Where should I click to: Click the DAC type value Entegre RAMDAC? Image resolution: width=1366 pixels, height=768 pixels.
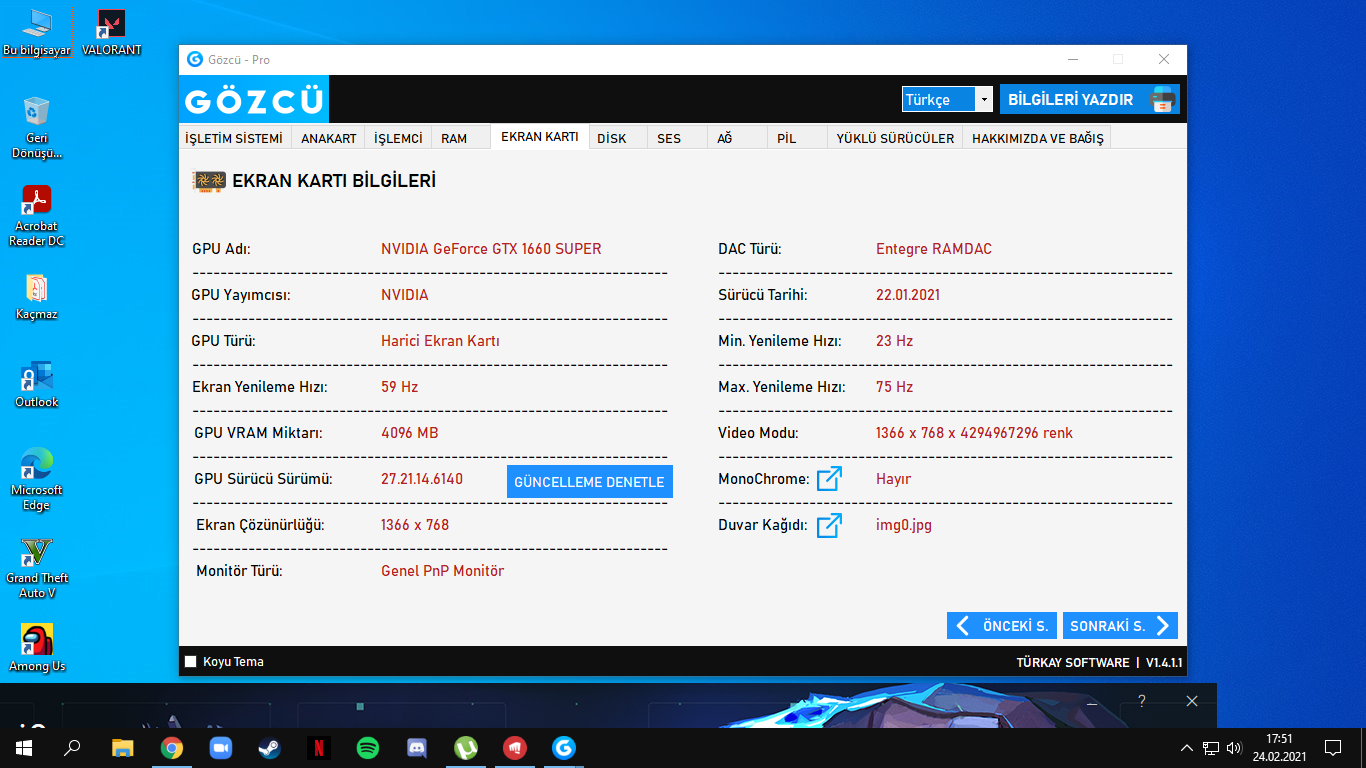click(x=934, y=249)
